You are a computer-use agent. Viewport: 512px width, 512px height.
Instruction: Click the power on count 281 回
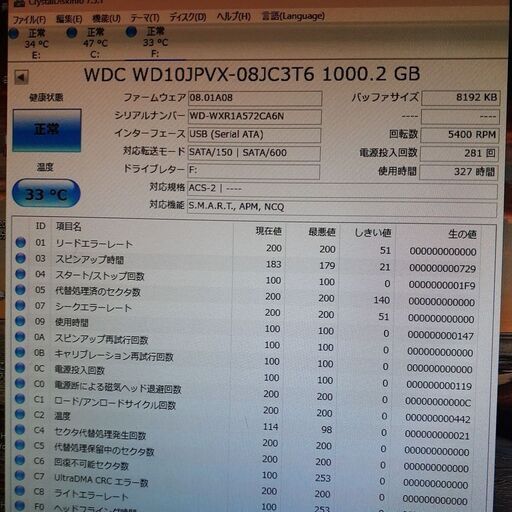pyautogui.click(x=459, y=154)
